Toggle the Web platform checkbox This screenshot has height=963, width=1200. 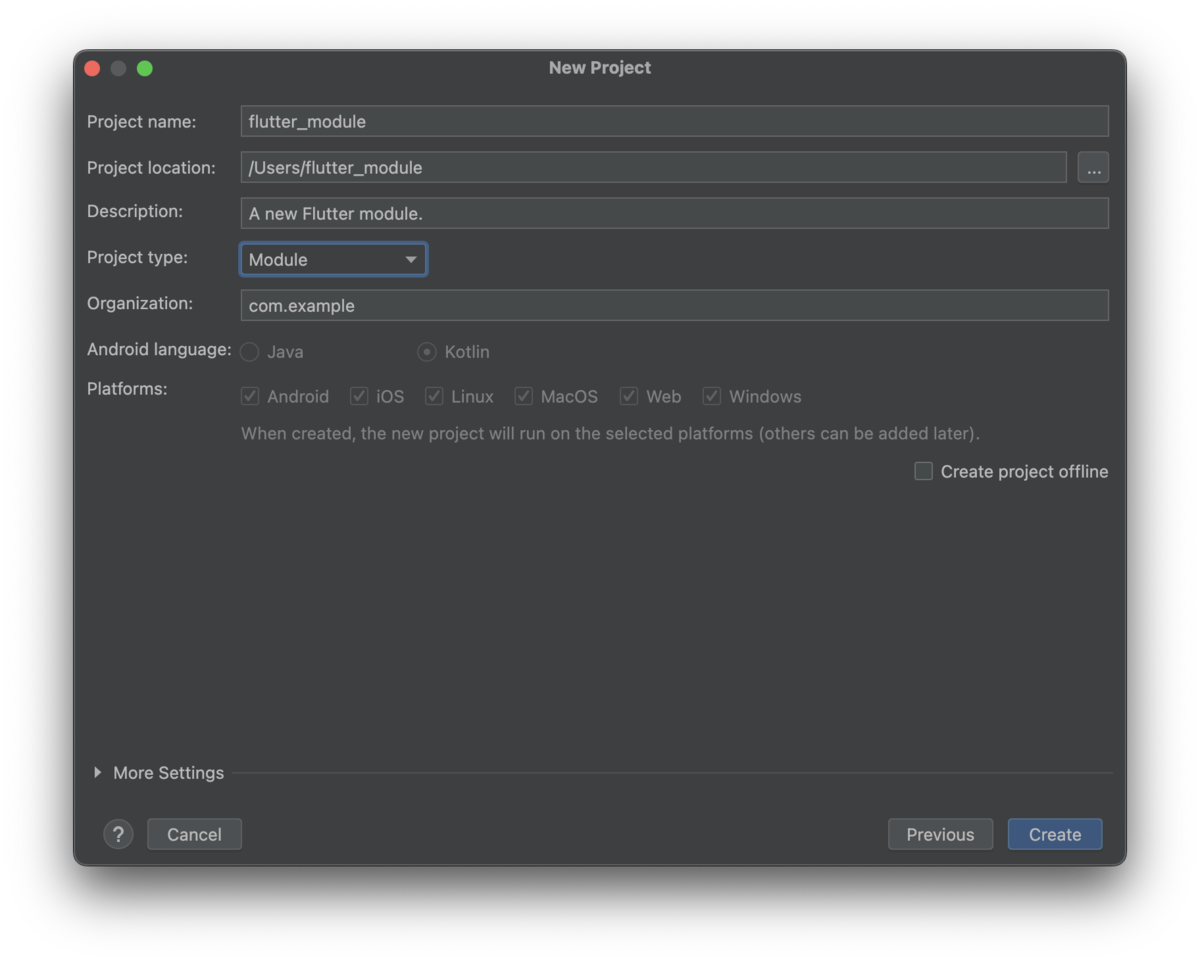[x=629, y=396]
